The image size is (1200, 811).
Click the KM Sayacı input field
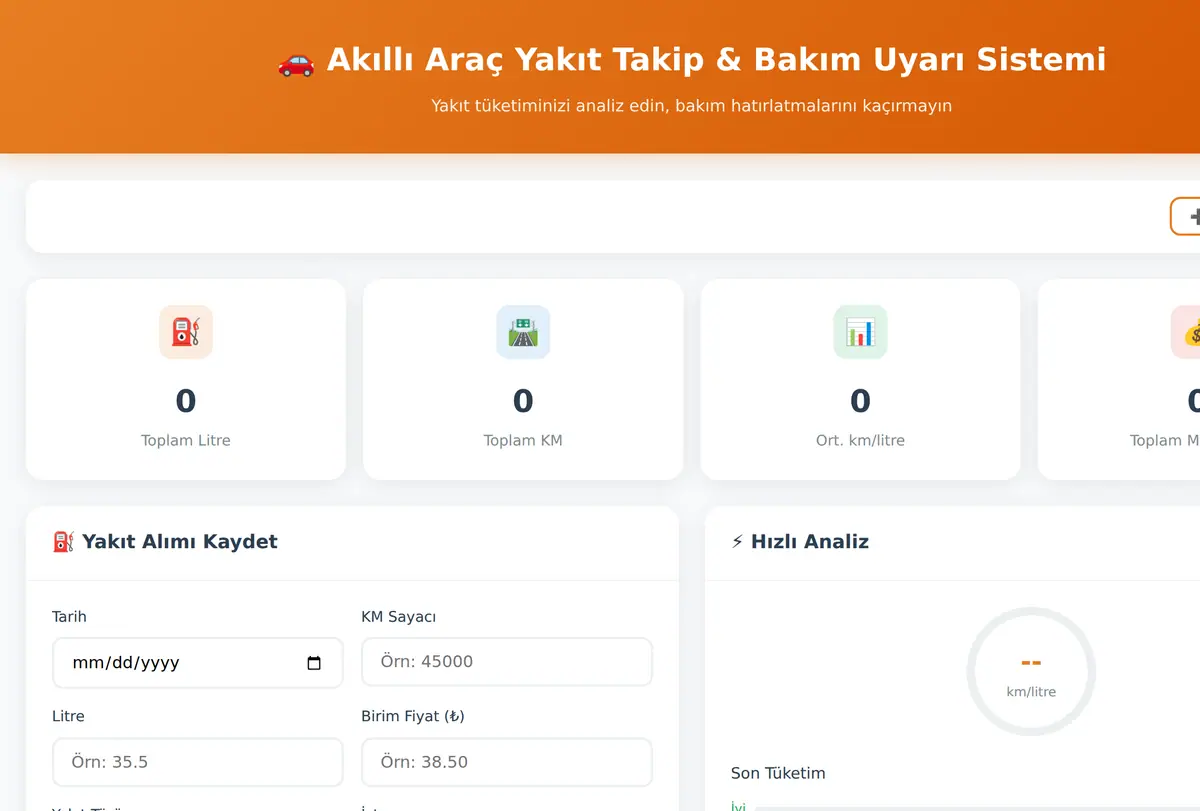pos(506,662)
